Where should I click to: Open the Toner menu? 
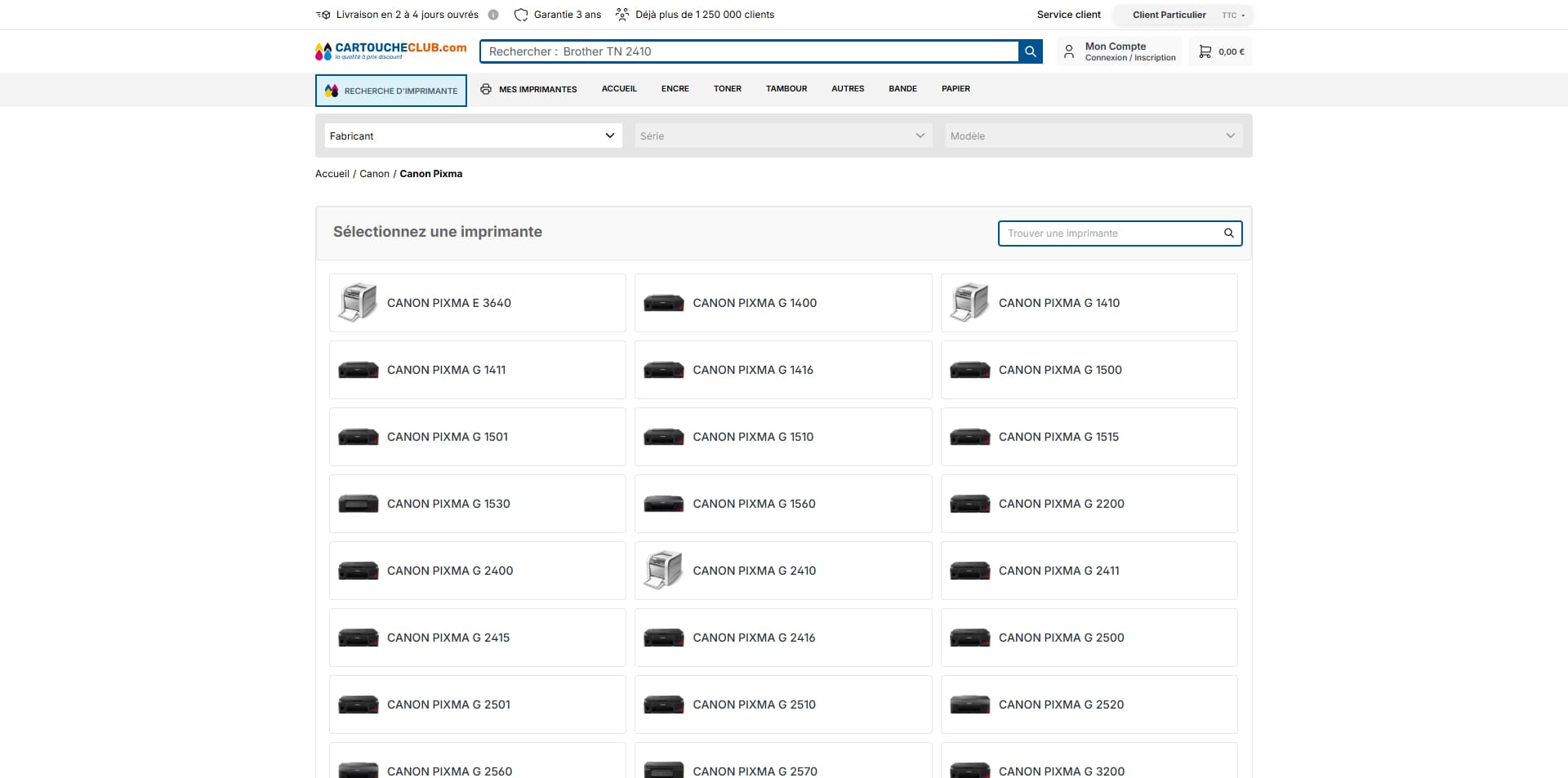[728, 89]
